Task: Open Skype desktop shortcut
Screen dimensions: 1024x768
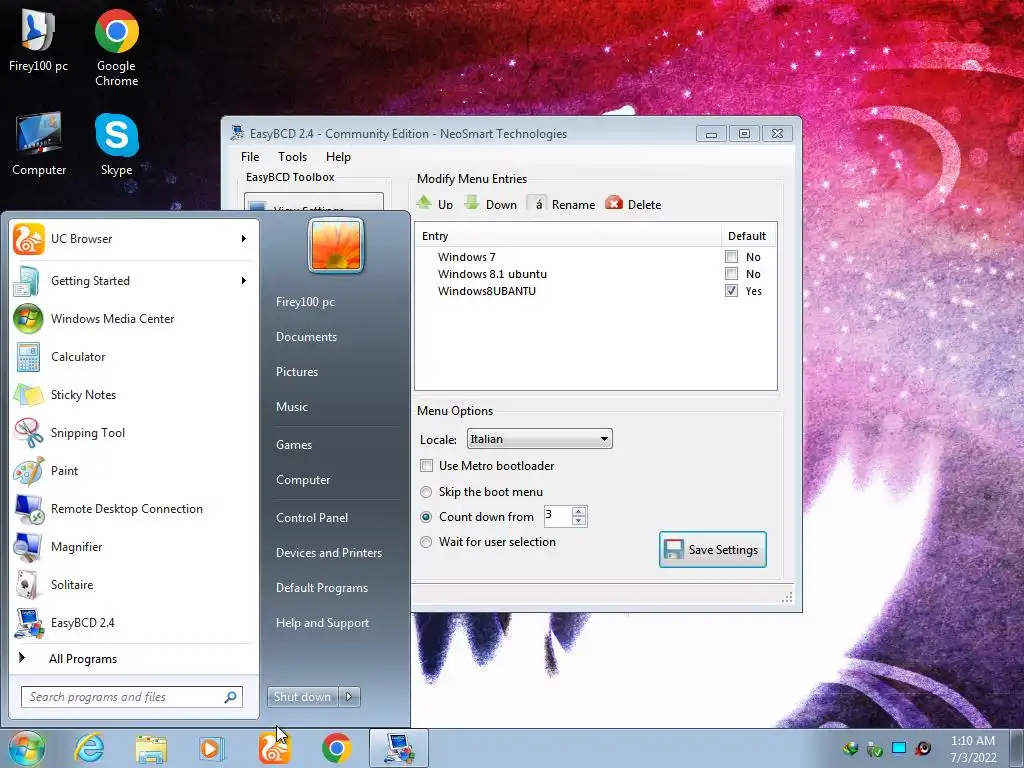Action: pyautogui.click(x=116, y=144)
